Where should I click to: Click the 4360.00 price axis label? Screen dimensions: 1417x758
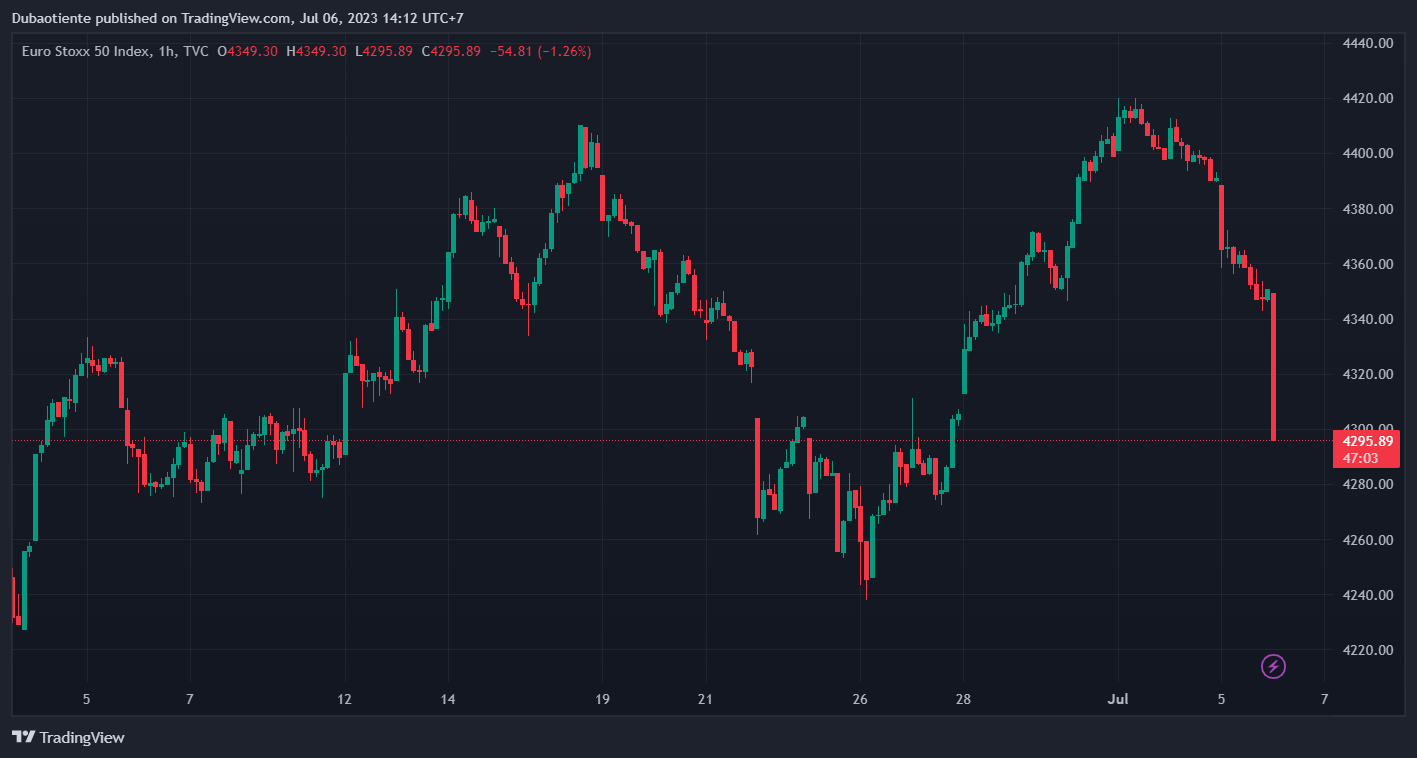click(x=1369, y=264)
